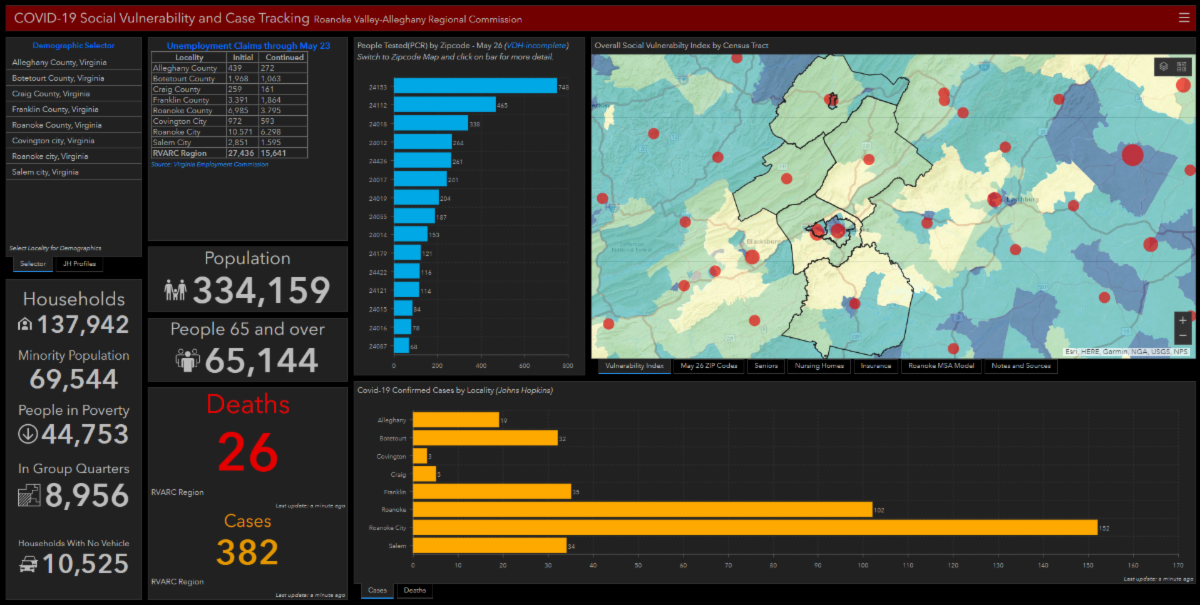Viewport: 1200px width, 605px height.
Task: Open the Insurance map tab
Action: point(875,366)
